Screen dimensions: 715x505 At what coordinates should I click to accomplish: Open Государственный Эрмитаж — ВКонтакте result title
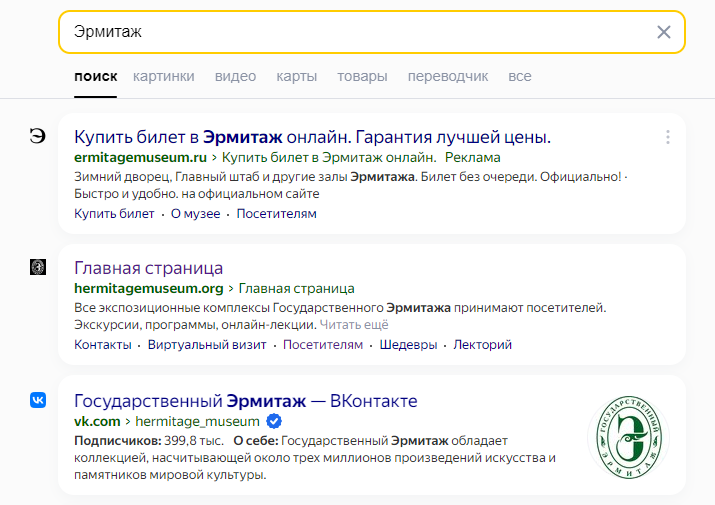point(246,401)
